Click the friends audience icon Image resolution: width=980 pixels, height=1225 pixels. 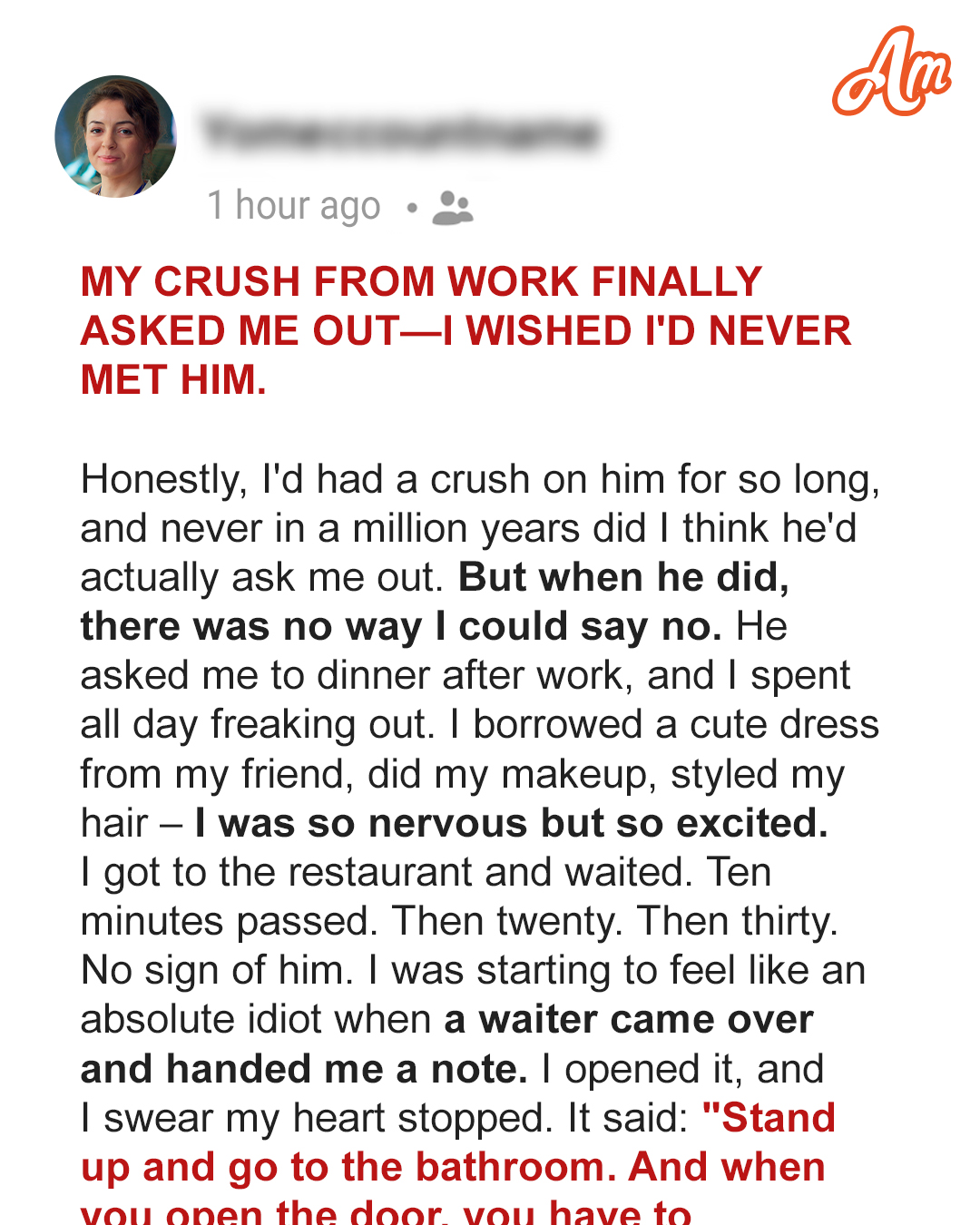[x=453, y=208]
